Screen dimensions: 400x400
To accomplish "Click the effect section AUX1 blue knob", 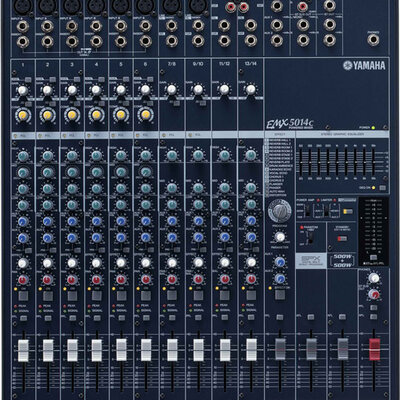I will [x=280, y=262].
